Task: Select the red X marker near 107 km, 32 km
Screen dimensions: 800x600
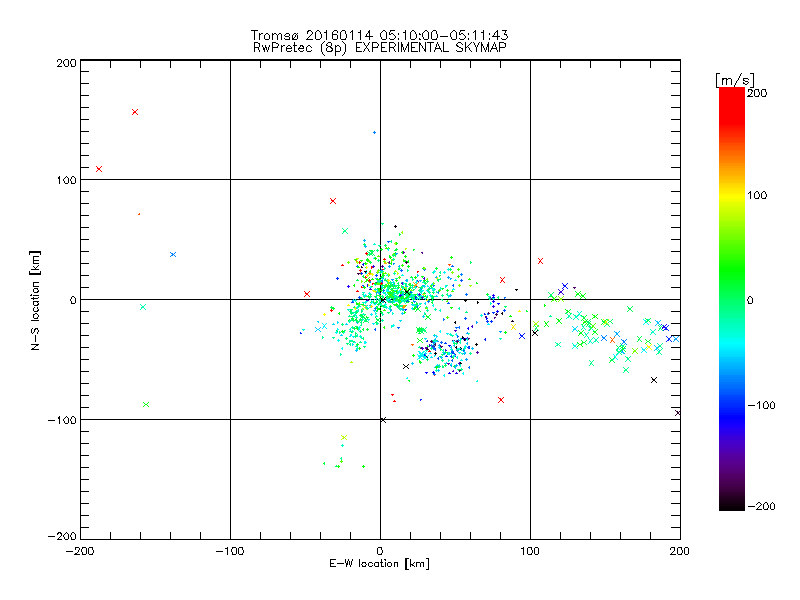Action: (x=540, y=261)
